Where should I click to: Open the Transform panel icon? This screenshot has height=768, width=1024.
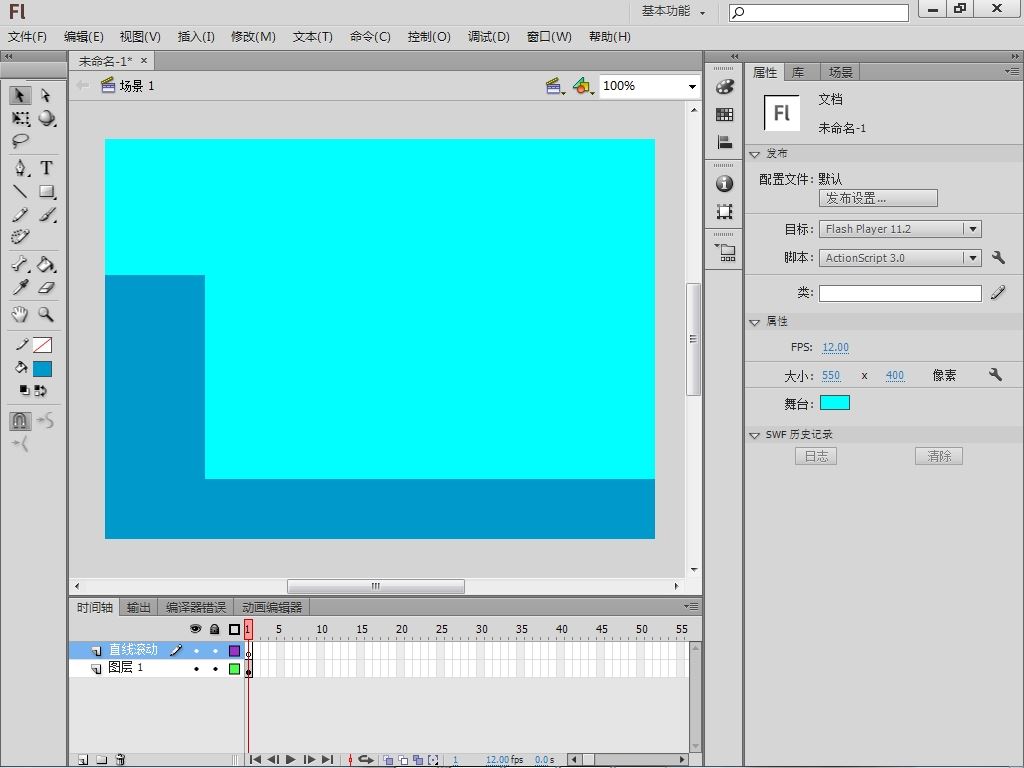pyautogui.click(x=724, y=212)
